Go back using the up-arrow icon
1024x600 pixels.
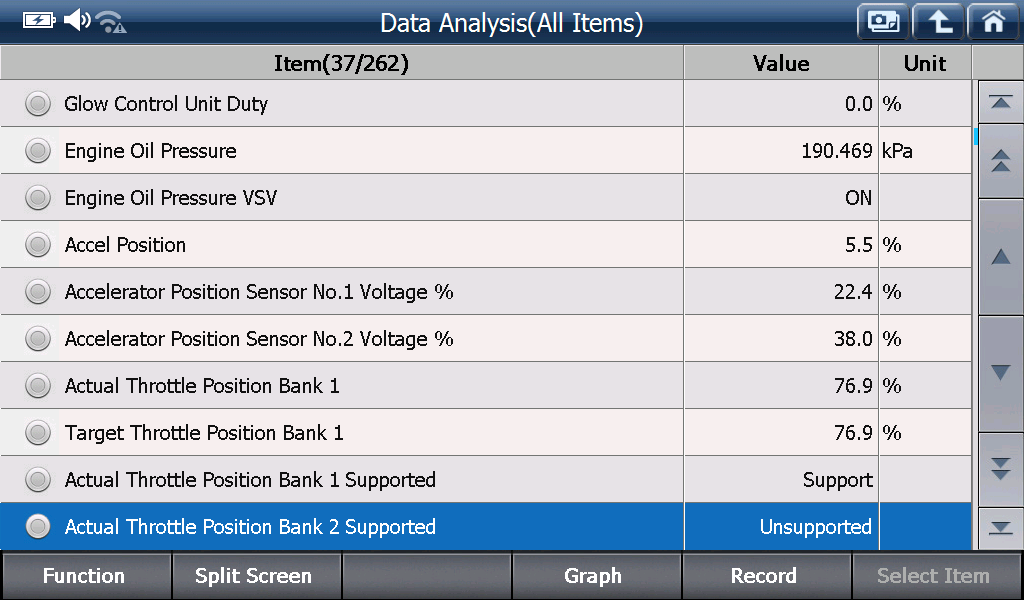938,22
